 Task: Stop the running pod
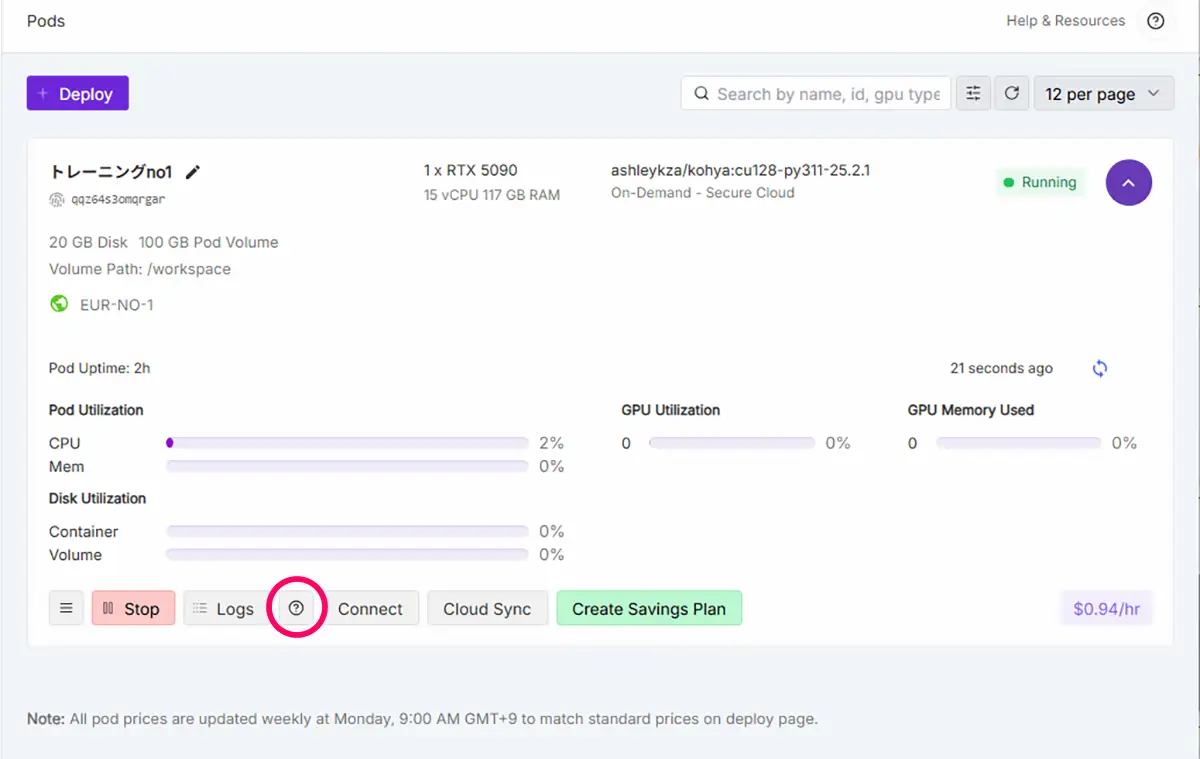[x=133, y=608]
